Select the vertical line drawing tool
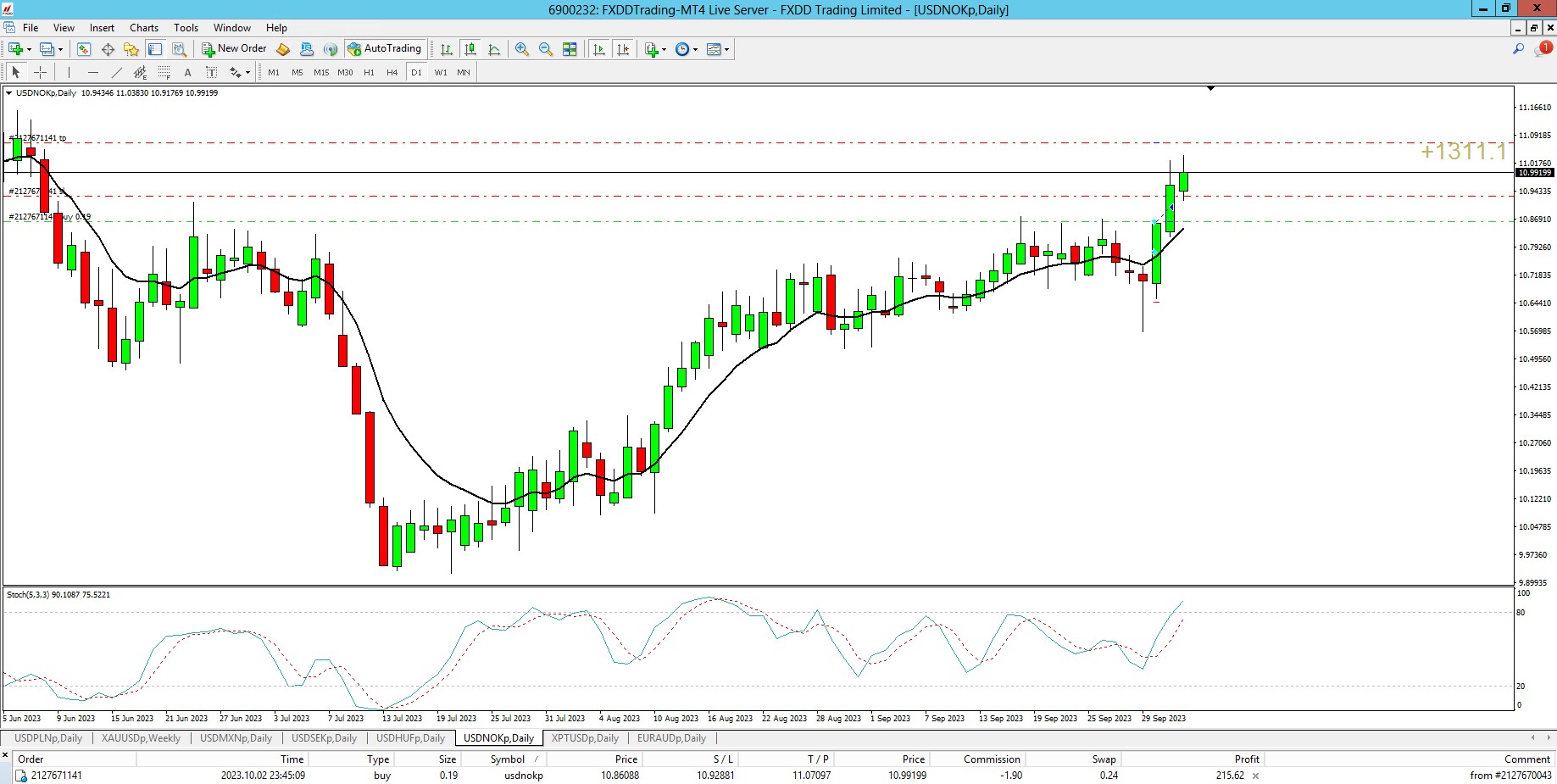This screenshot has height=784, width=1557. pos(70,72)
